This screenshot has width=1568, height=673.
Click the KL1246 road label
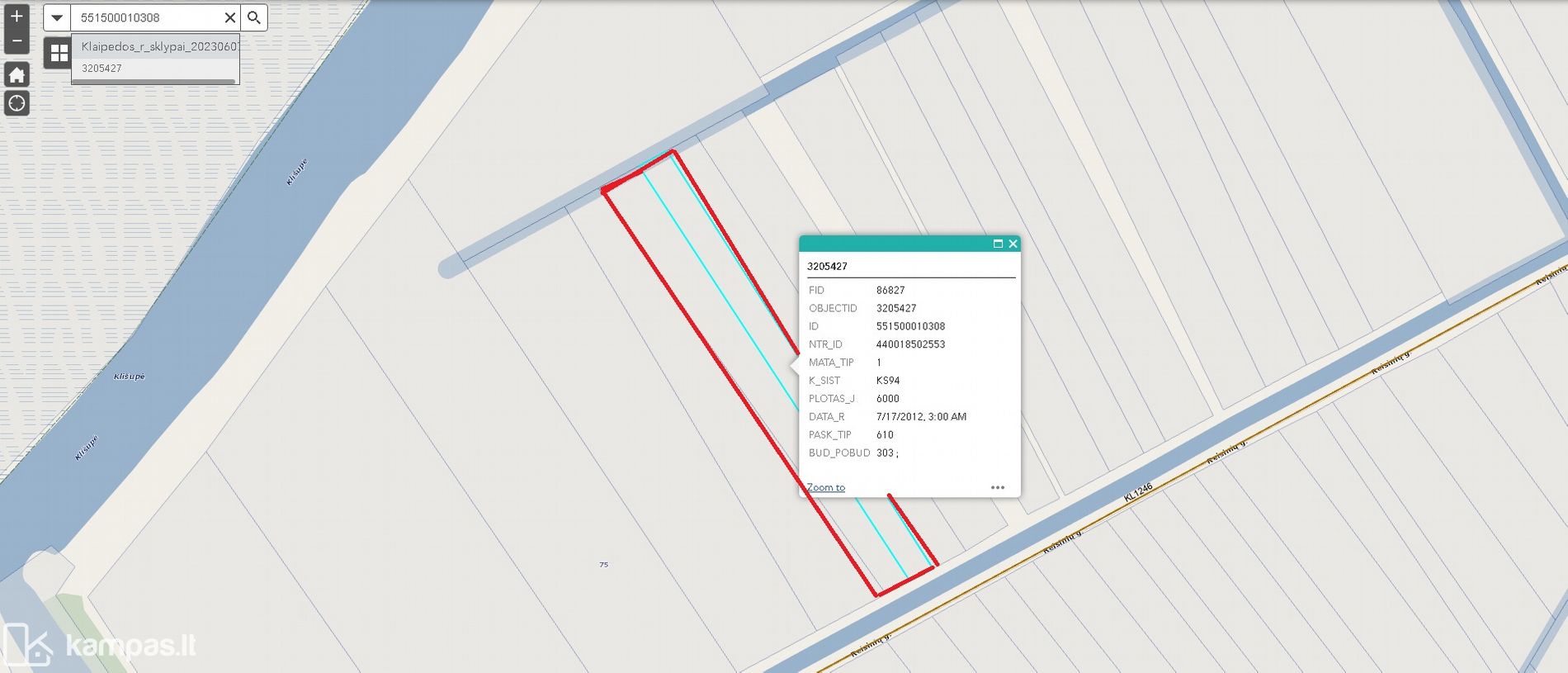1137,493
